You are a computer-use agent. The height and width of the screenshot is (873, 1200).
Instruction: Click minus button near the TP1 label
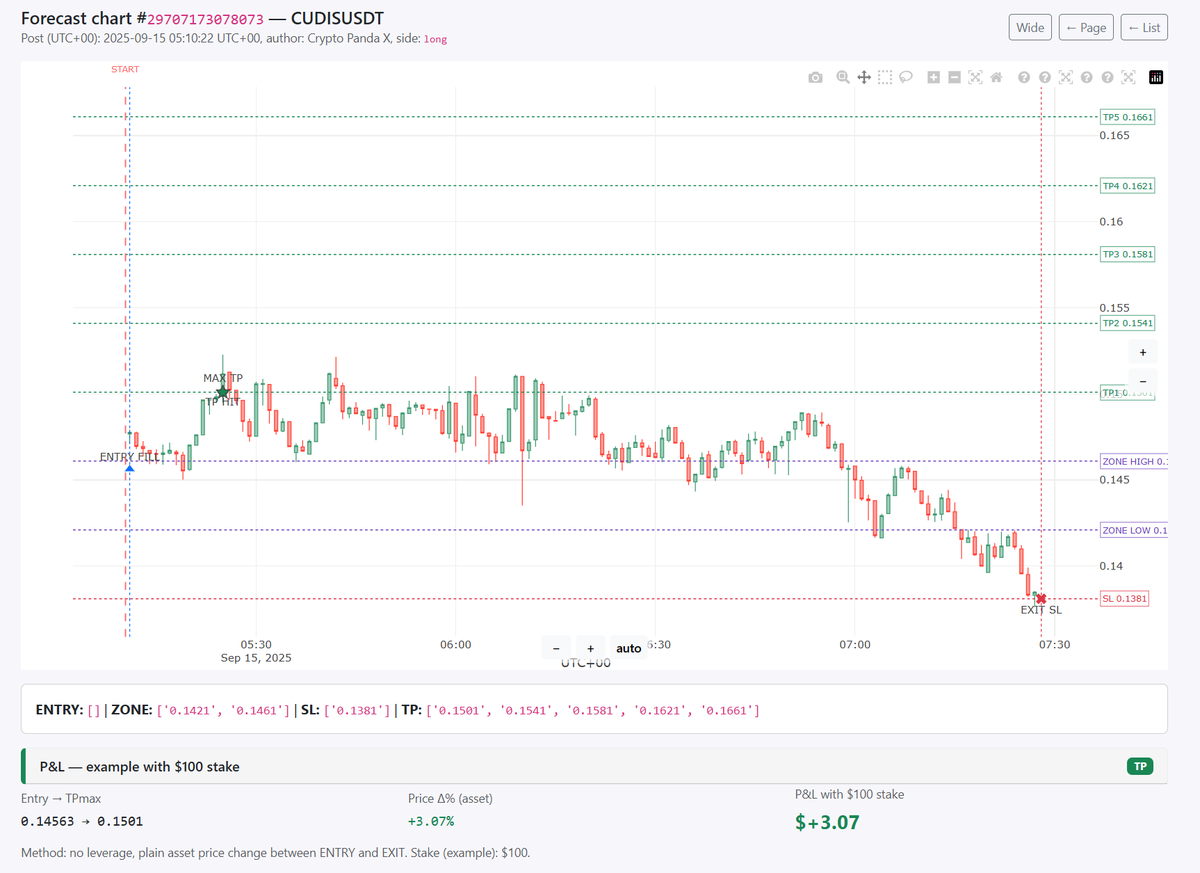pos(1143,382)
